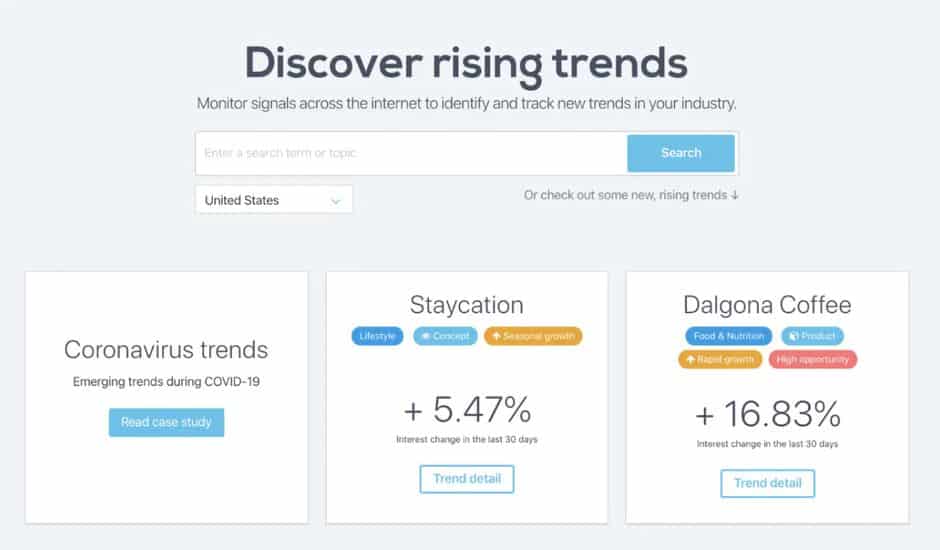The height and width of the screenshot is (550, 940).
Task: Open Trend detail for Dalgona Coffee
Action: (x=767, y=483)
